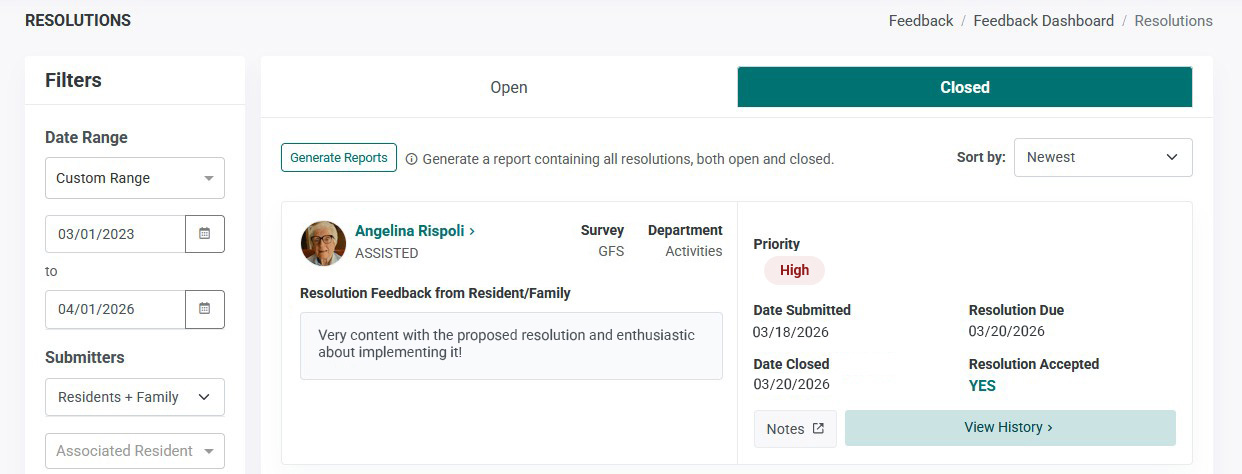Viewport: 1242px width, 474px height.
Task: Open the Notes button
Action: tap(795, 428)
